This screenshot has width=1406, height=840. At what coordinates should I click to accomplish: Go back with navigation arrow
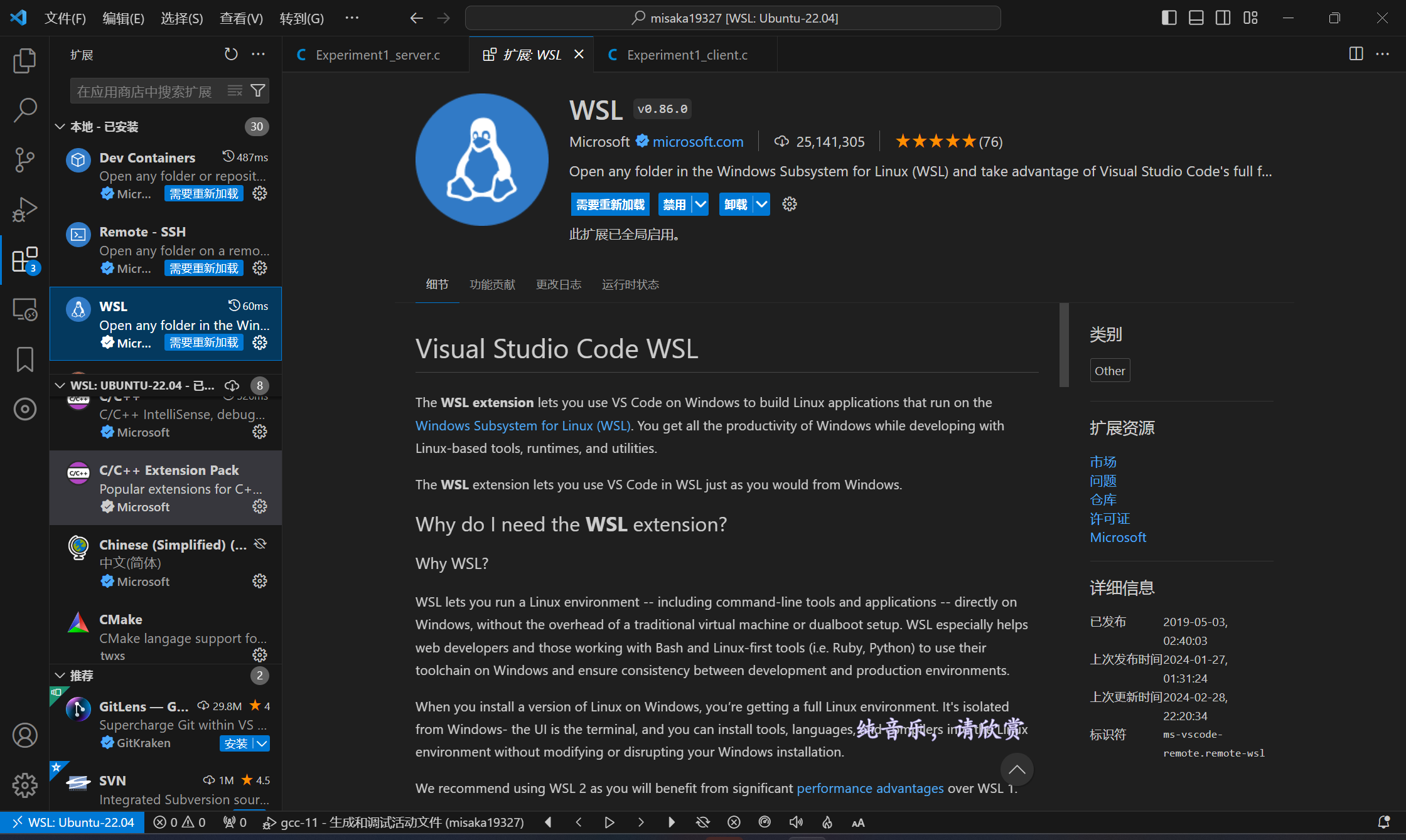point(416,18)
